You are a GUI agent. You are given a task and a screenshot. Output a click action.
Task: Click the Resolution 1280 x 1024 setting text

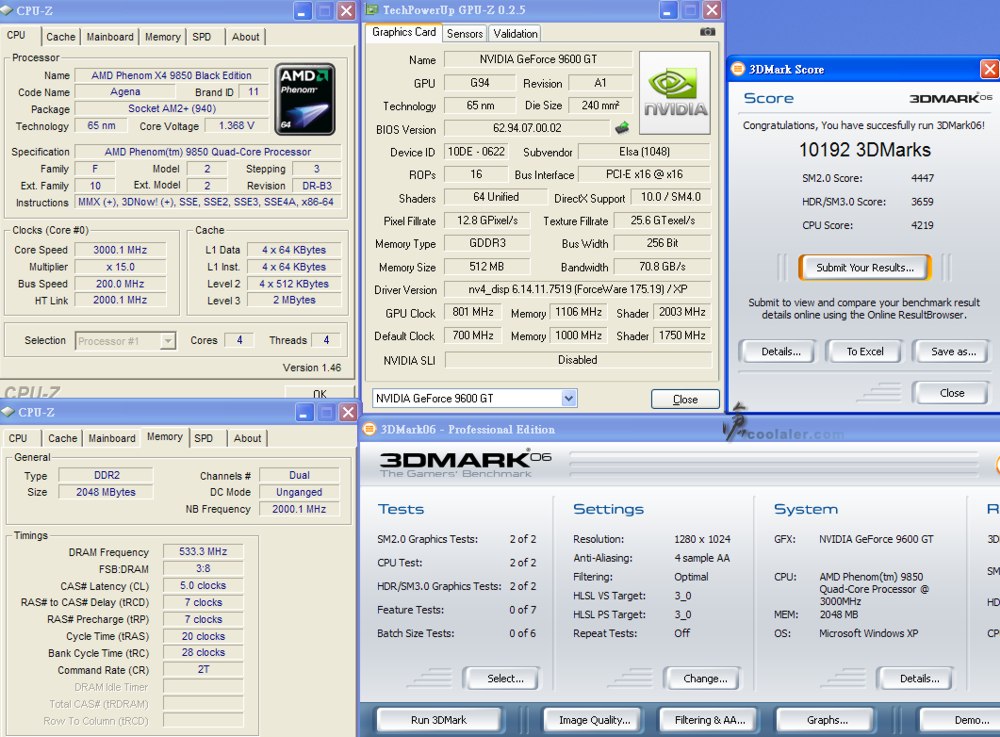(x=702, y=539)
